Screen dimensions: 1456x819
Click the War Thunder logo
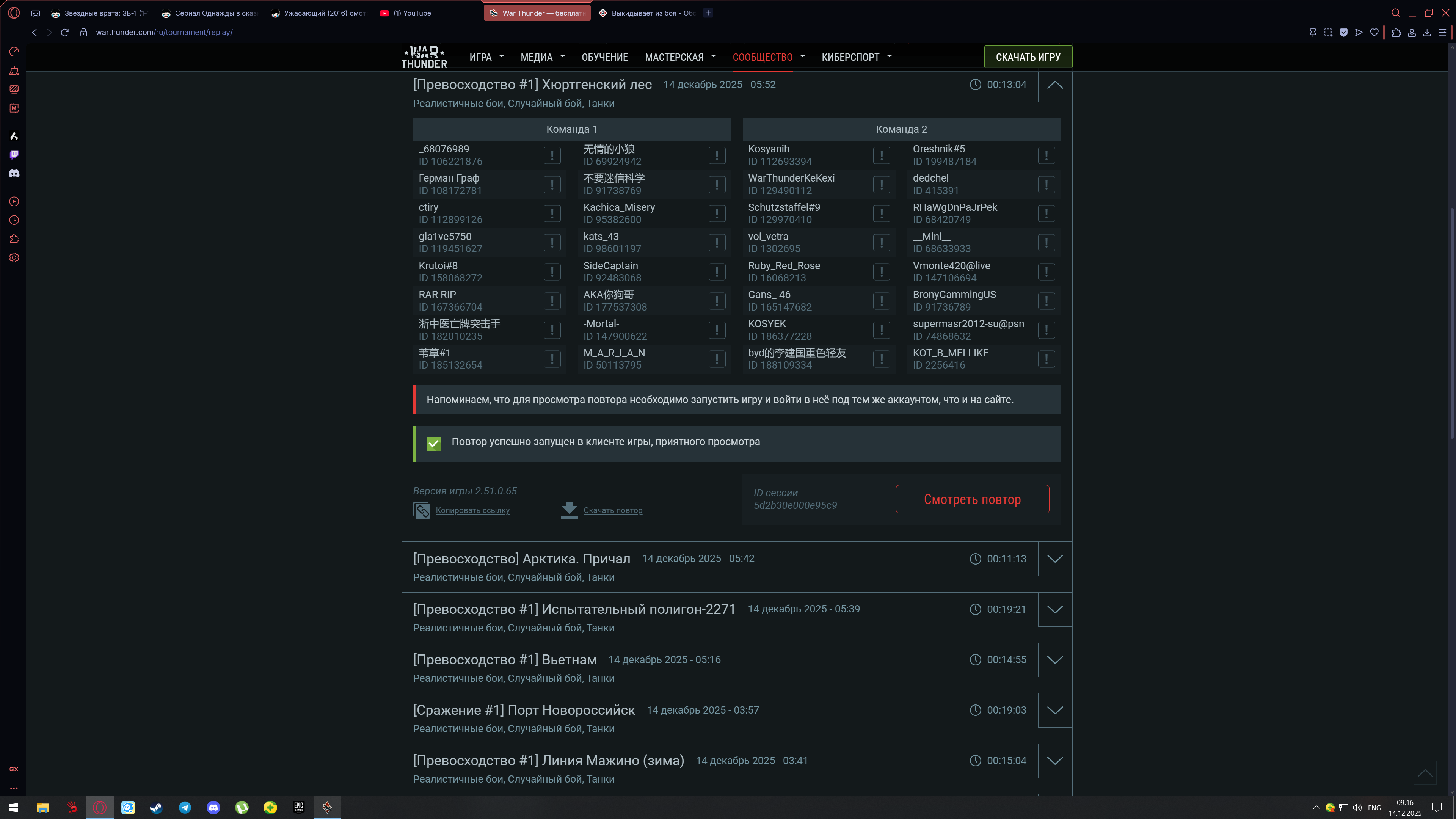point(424,57)
